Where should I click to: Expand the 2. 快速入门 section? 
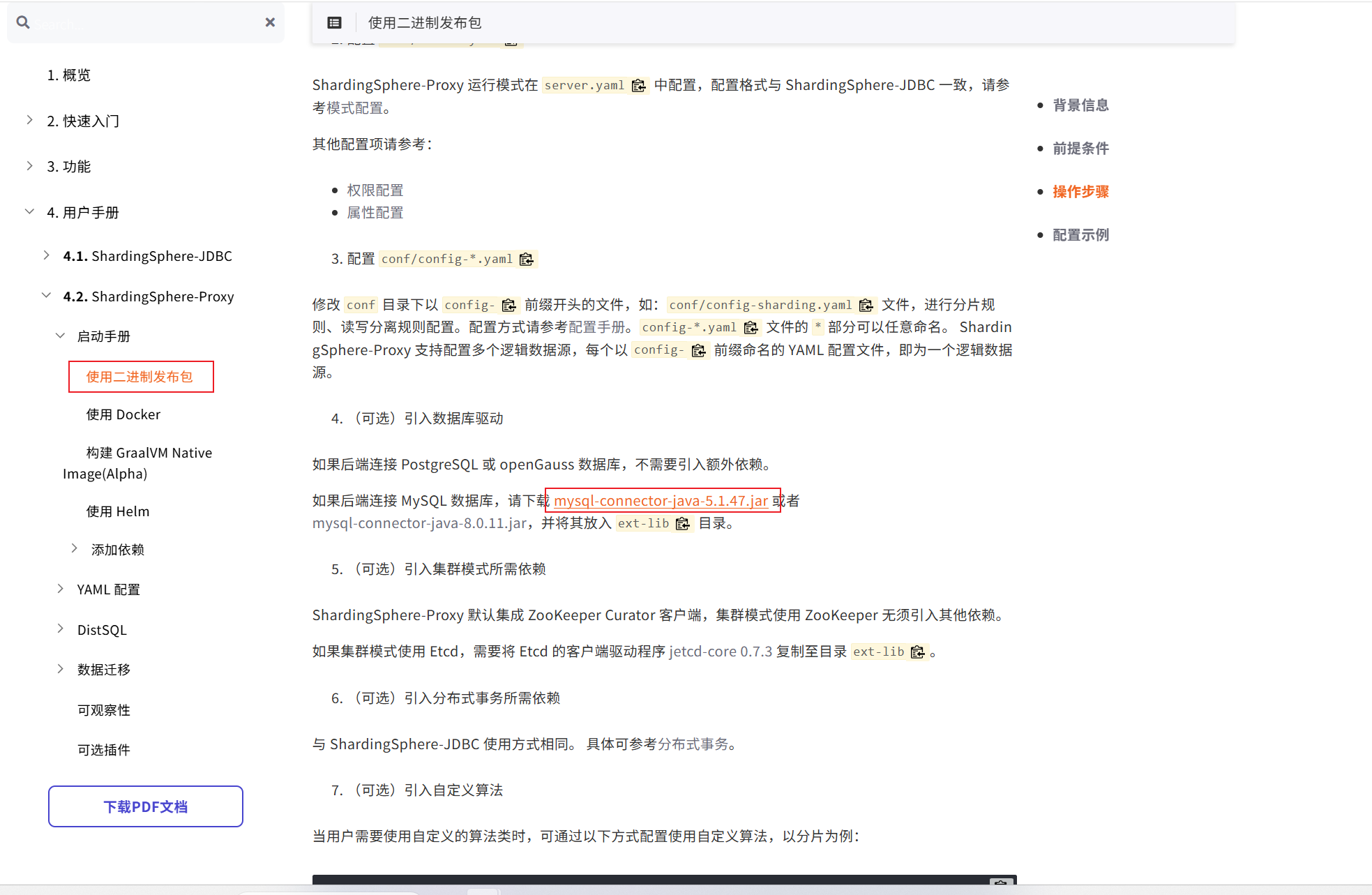coord(29,120)
